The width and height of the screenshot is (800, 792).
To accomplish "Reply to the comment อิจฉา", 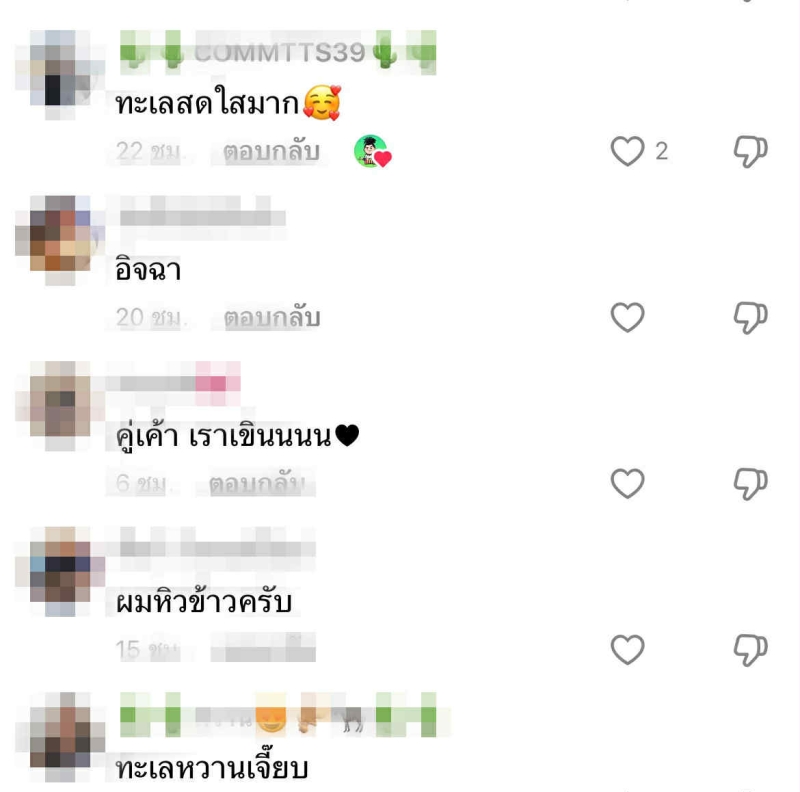I will [271, 317].
